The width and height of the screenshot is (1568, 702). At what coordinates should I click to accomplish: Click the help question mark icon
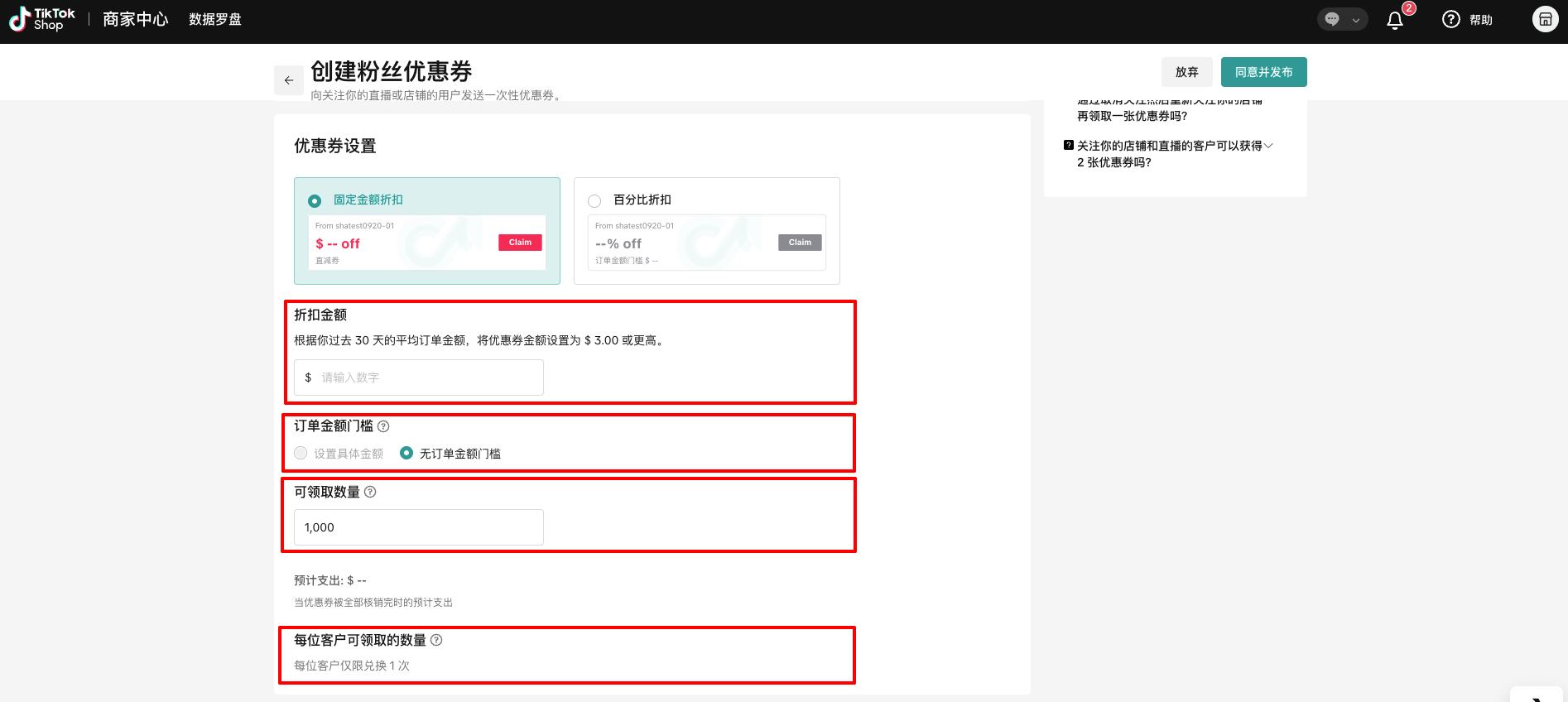click(1450, 20)
